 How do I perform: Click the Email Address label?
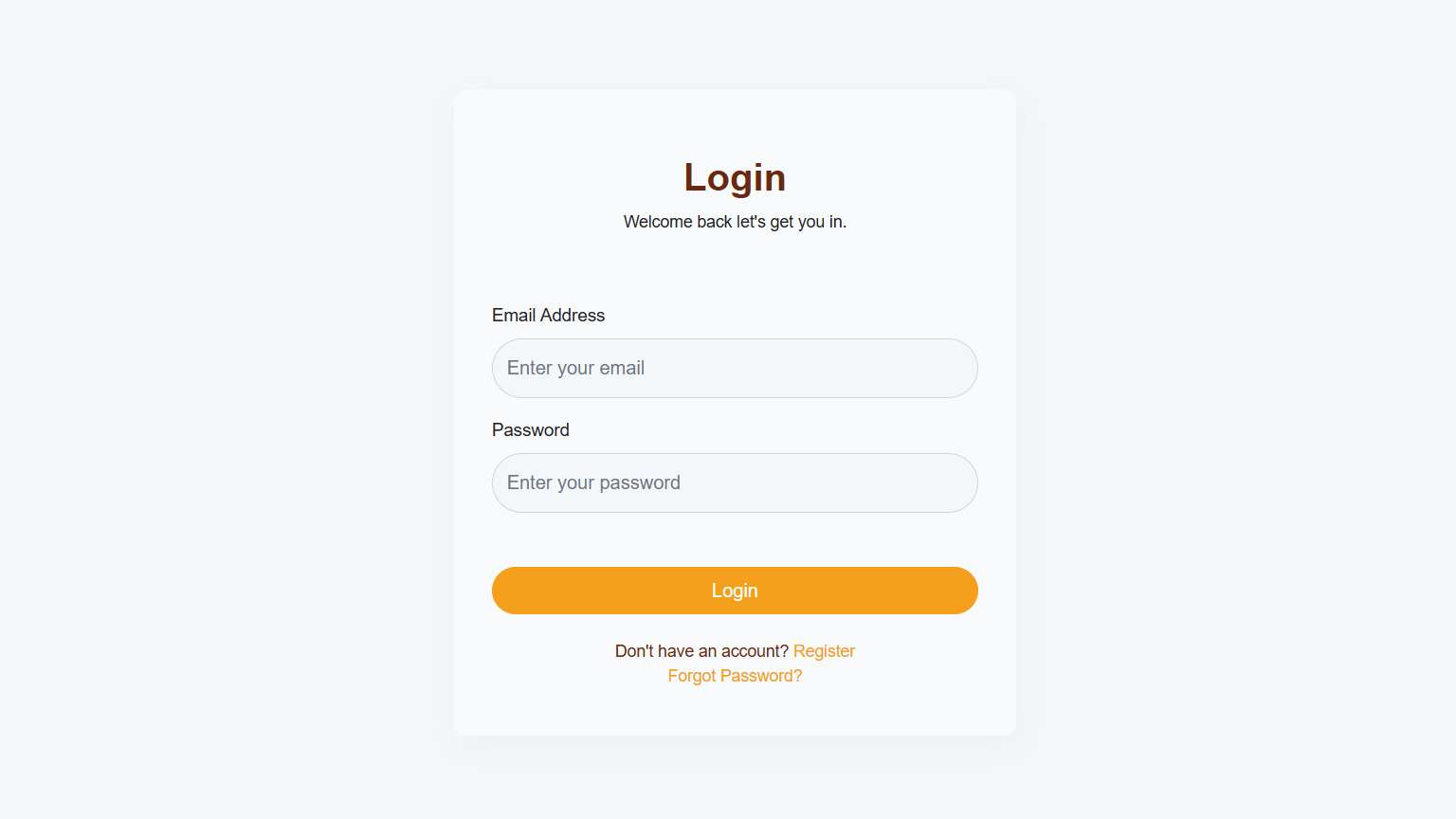pyautogui.click(x=548, y=316)
